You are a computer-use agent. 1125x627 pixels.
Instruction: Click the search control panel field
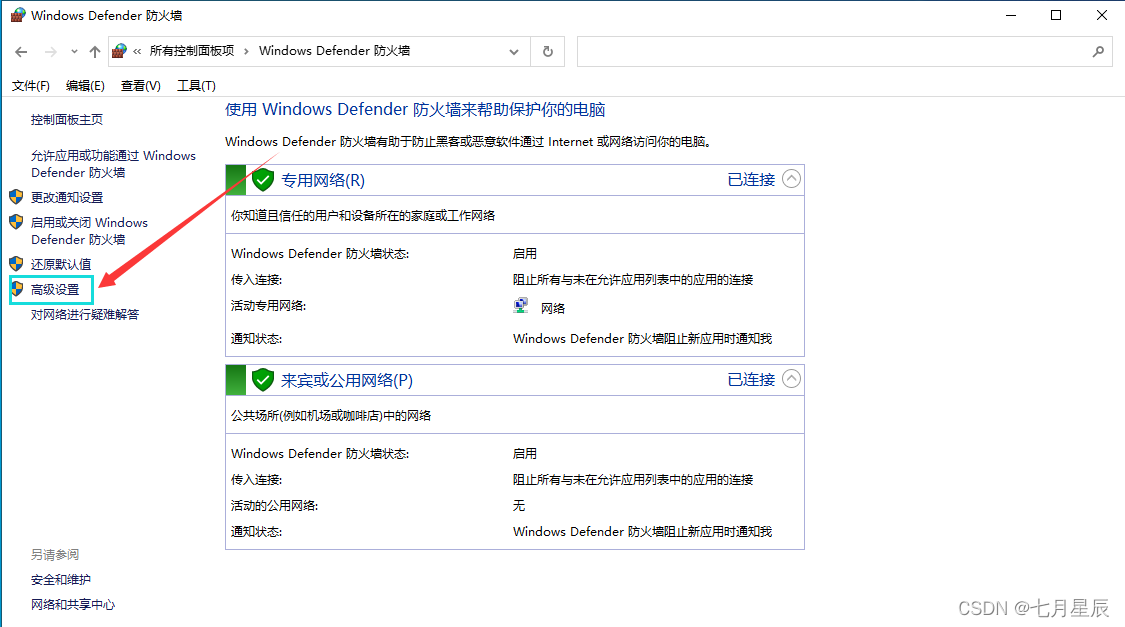844,52
